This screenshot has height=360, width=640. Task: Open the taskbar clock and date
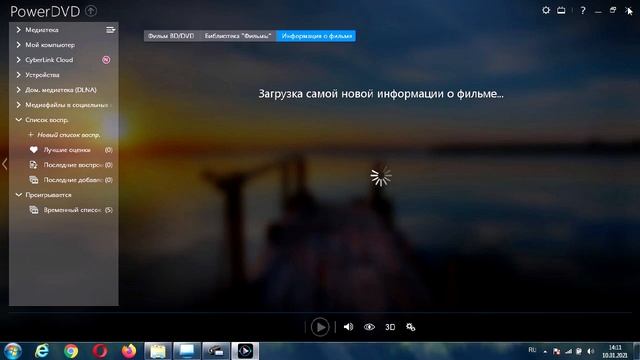(x=615, y=351)
